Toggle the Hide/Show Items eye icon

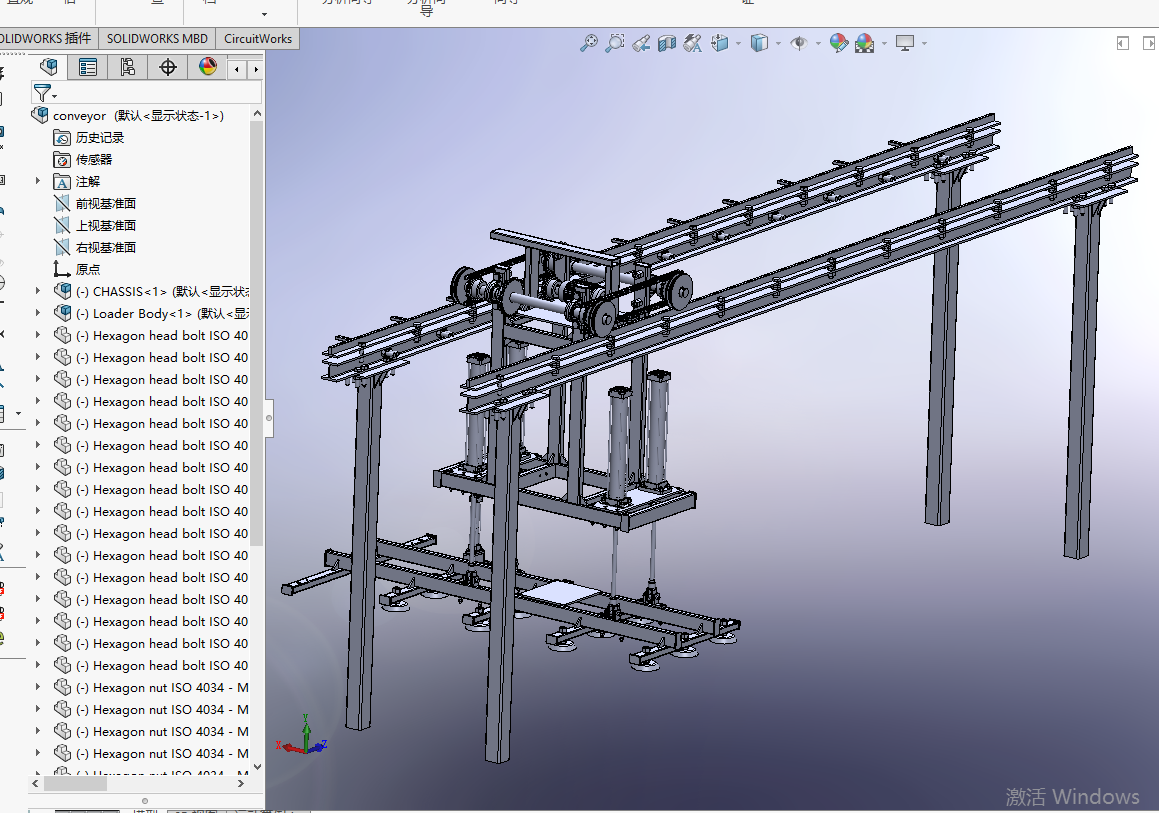[798, 43]
